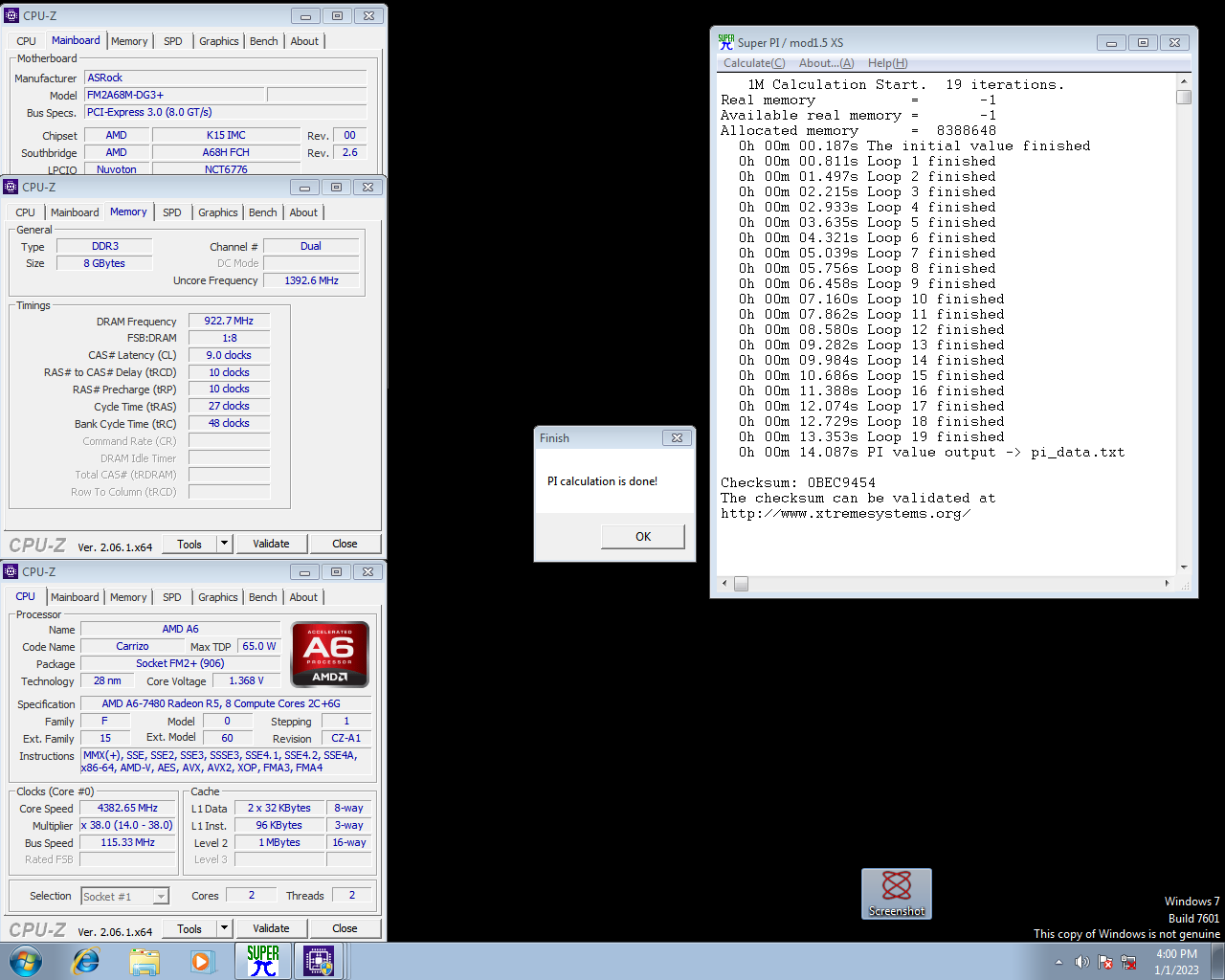The image size is (1225, 980).
Task: Open Bench tab in bottom CPU-Z window
Action: tap(263, 597)
